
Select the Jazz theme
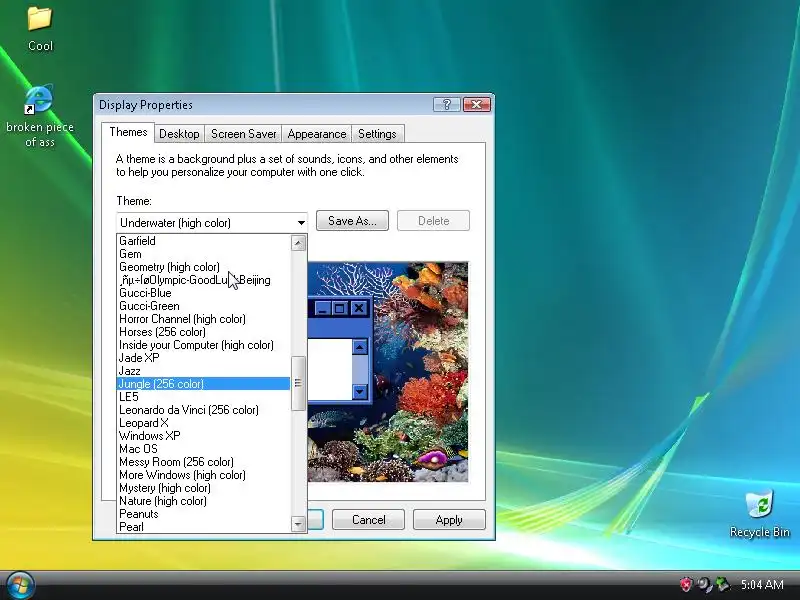pos(204,371)
